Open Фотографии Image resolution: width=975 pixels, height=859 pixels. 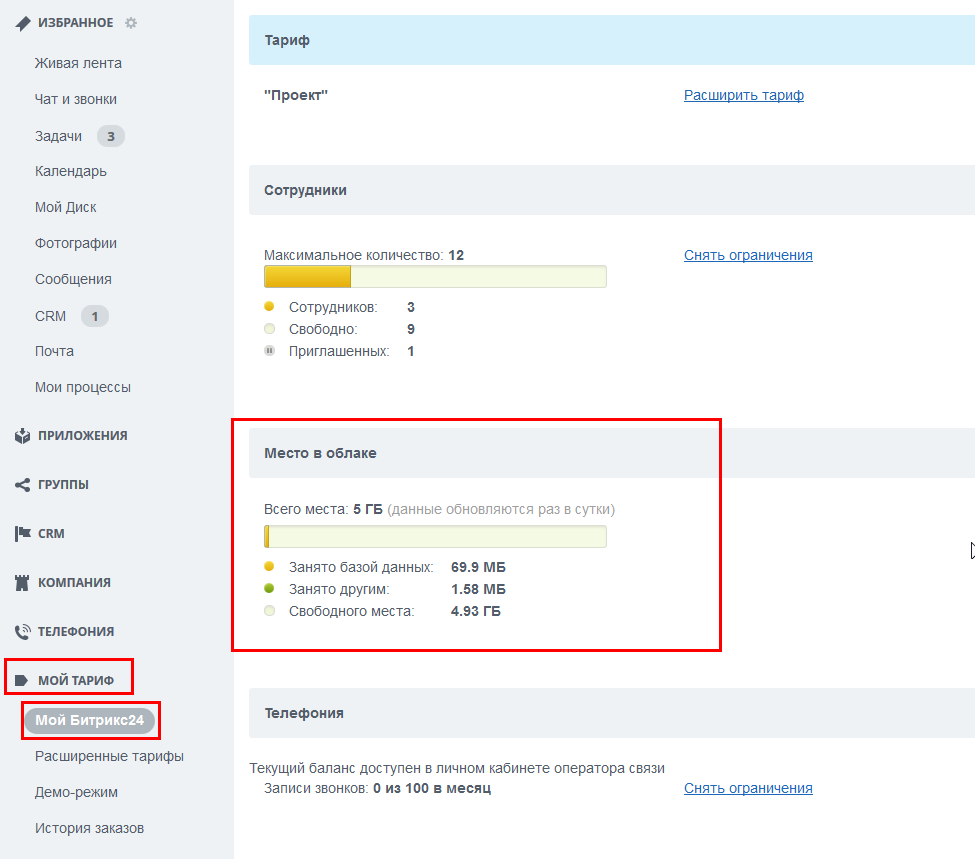(76, 243)
